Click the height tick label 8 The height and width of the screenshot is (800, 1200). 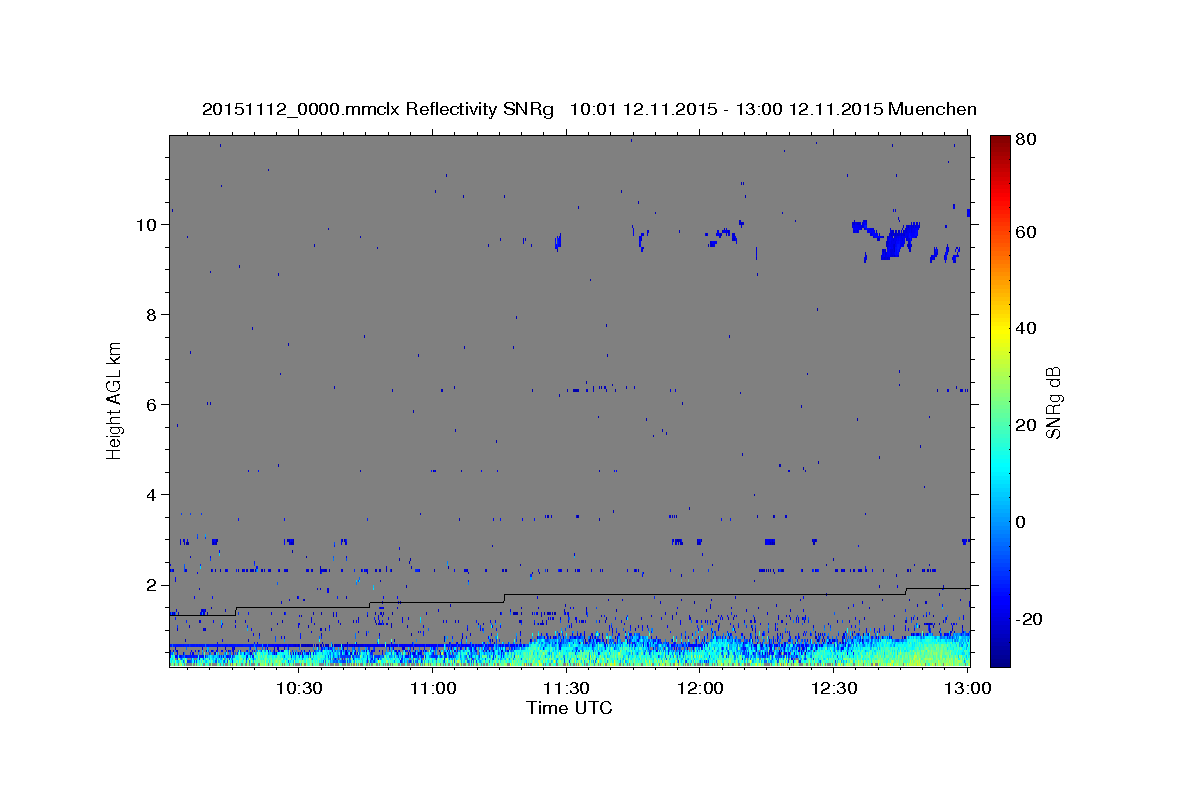(x=154, y=314)
